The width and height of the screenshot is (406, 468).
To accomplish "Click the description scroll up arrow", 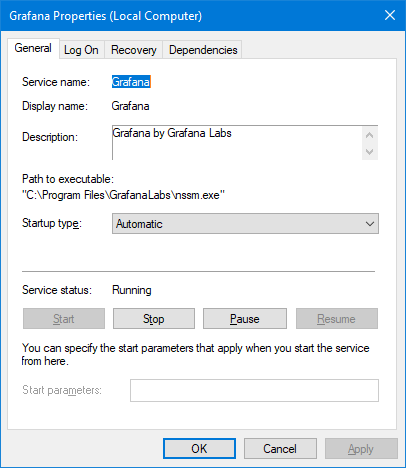I will [369, 135].
